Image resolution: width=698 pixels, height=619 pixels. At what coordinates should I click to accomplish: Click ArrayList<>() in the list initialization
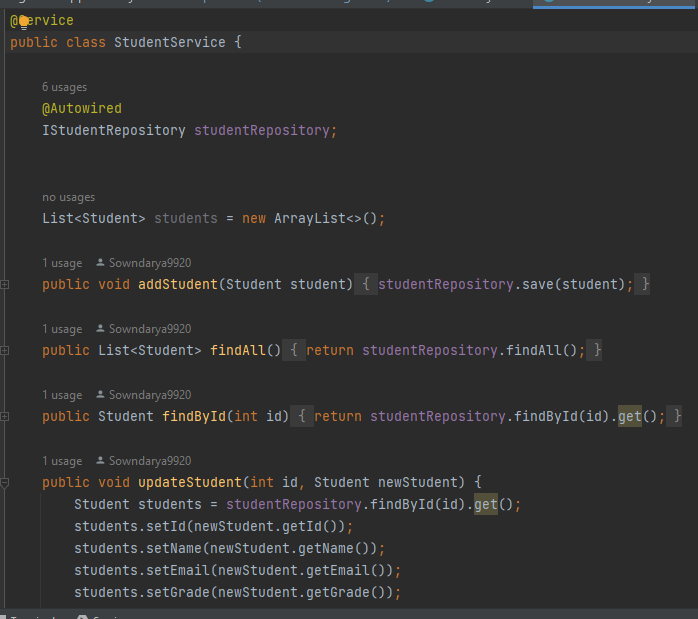tap(326, 218)
